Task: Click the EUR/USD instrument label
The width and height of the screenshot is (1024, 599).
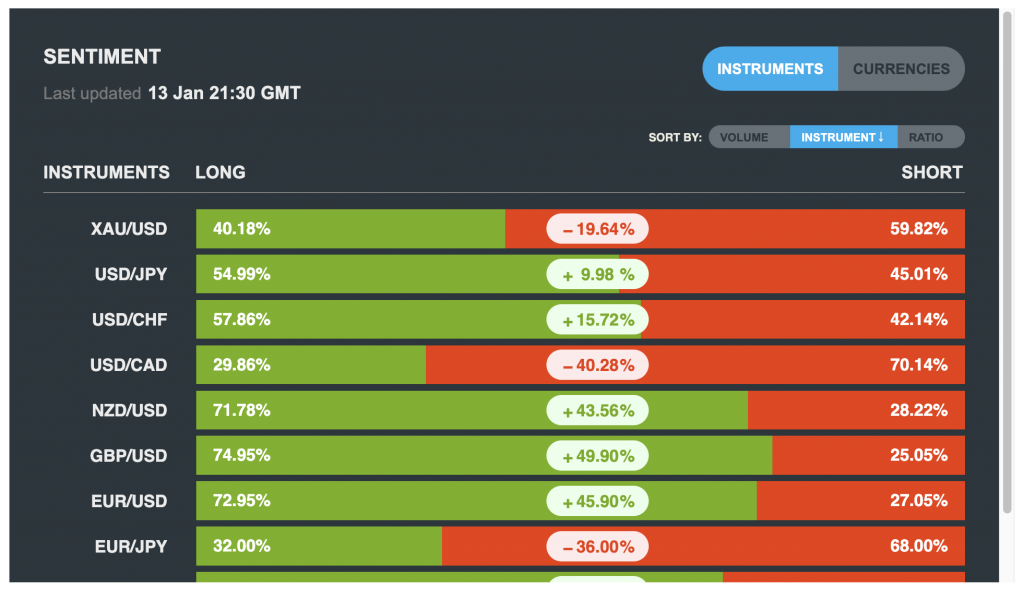Action: pyautogui.click(x=130, y=501)
